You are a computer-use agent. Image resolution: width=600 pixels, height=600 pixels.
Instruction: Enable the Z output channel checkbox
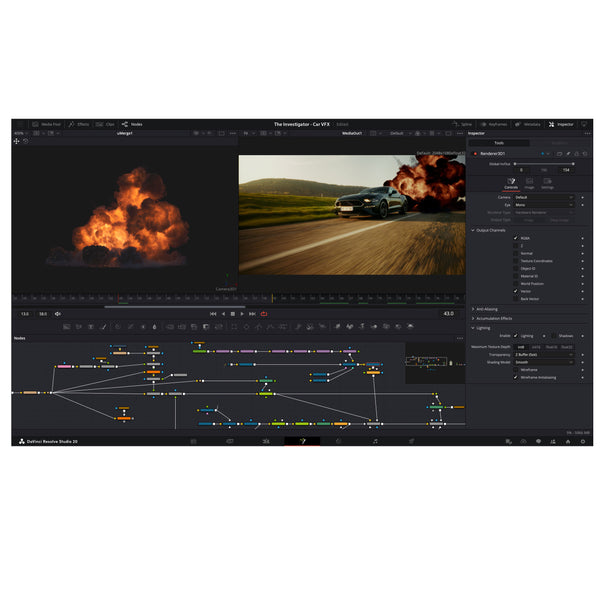tap(516, 246)
